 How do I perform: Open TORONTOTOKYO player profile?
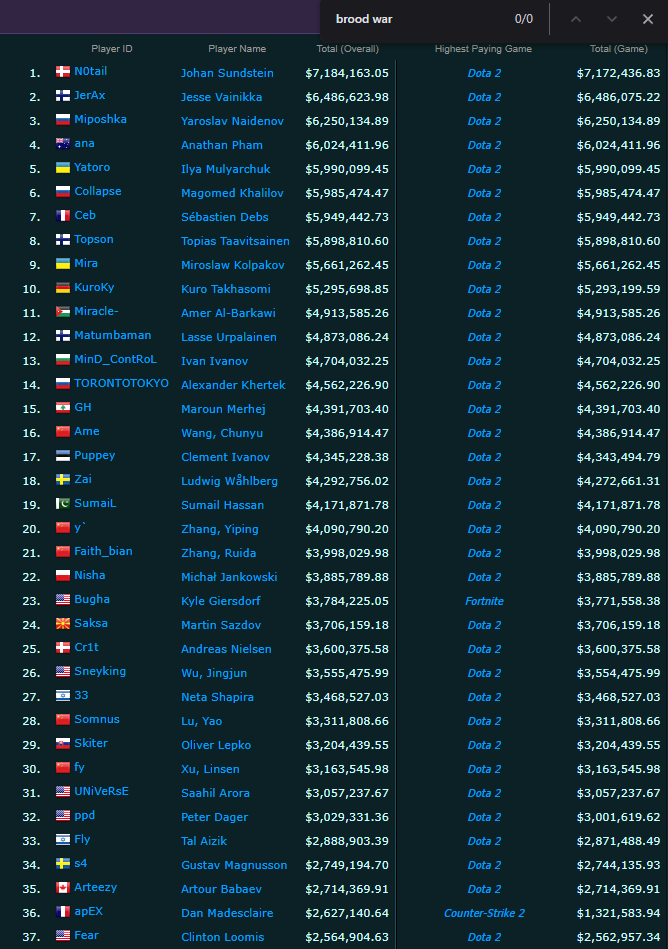(121, 383)
